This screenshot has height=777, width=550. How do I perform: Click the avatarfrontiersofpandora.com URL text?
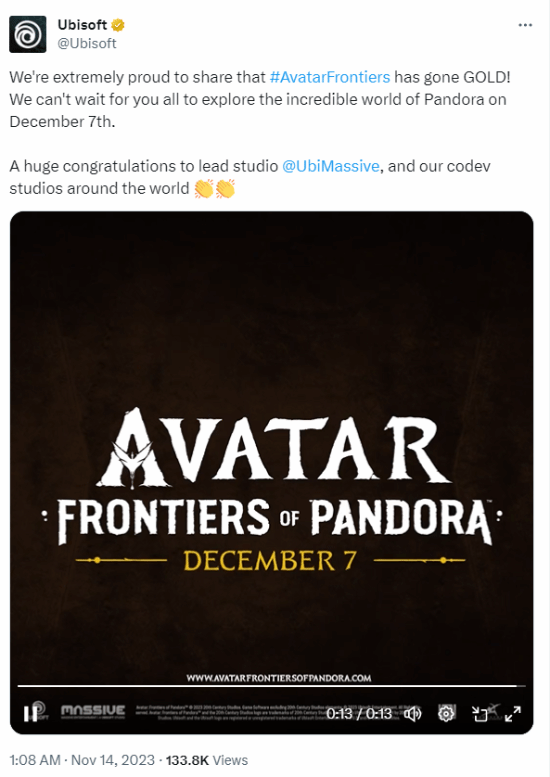(x=278, y=678)
